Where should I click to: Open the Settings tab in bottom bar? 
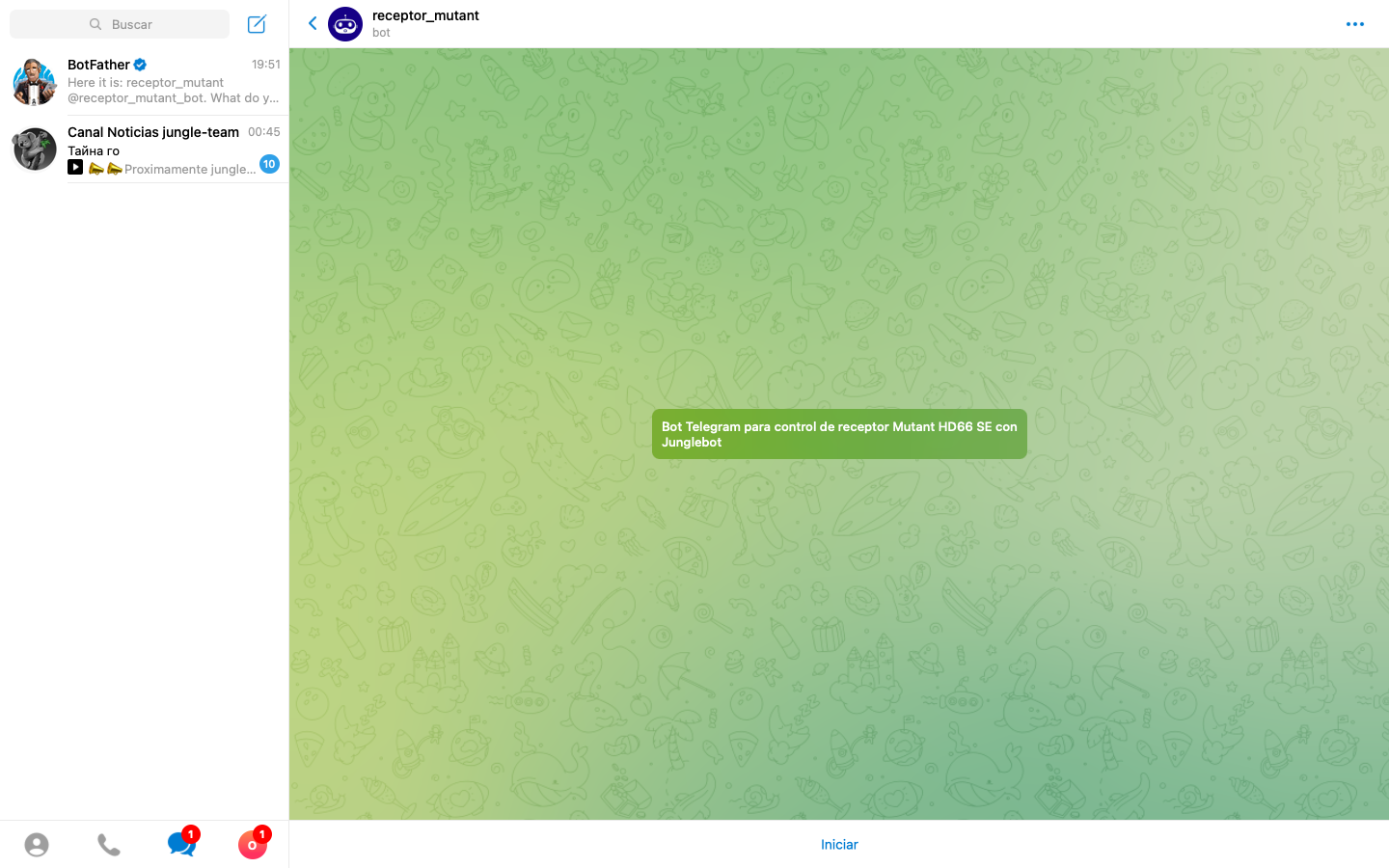tap(253, 845)
